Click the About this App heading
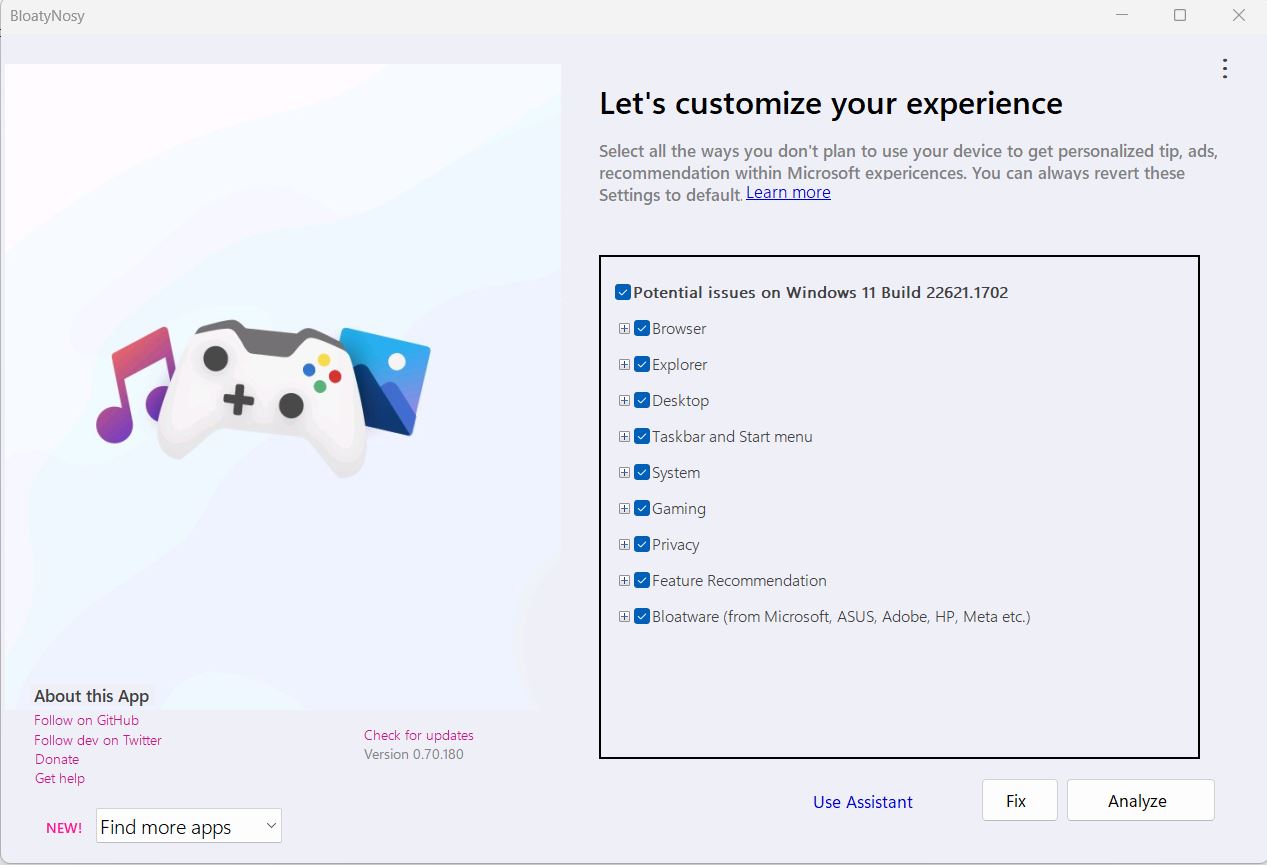The image size is (1267, 865). [x=91, y=696]
